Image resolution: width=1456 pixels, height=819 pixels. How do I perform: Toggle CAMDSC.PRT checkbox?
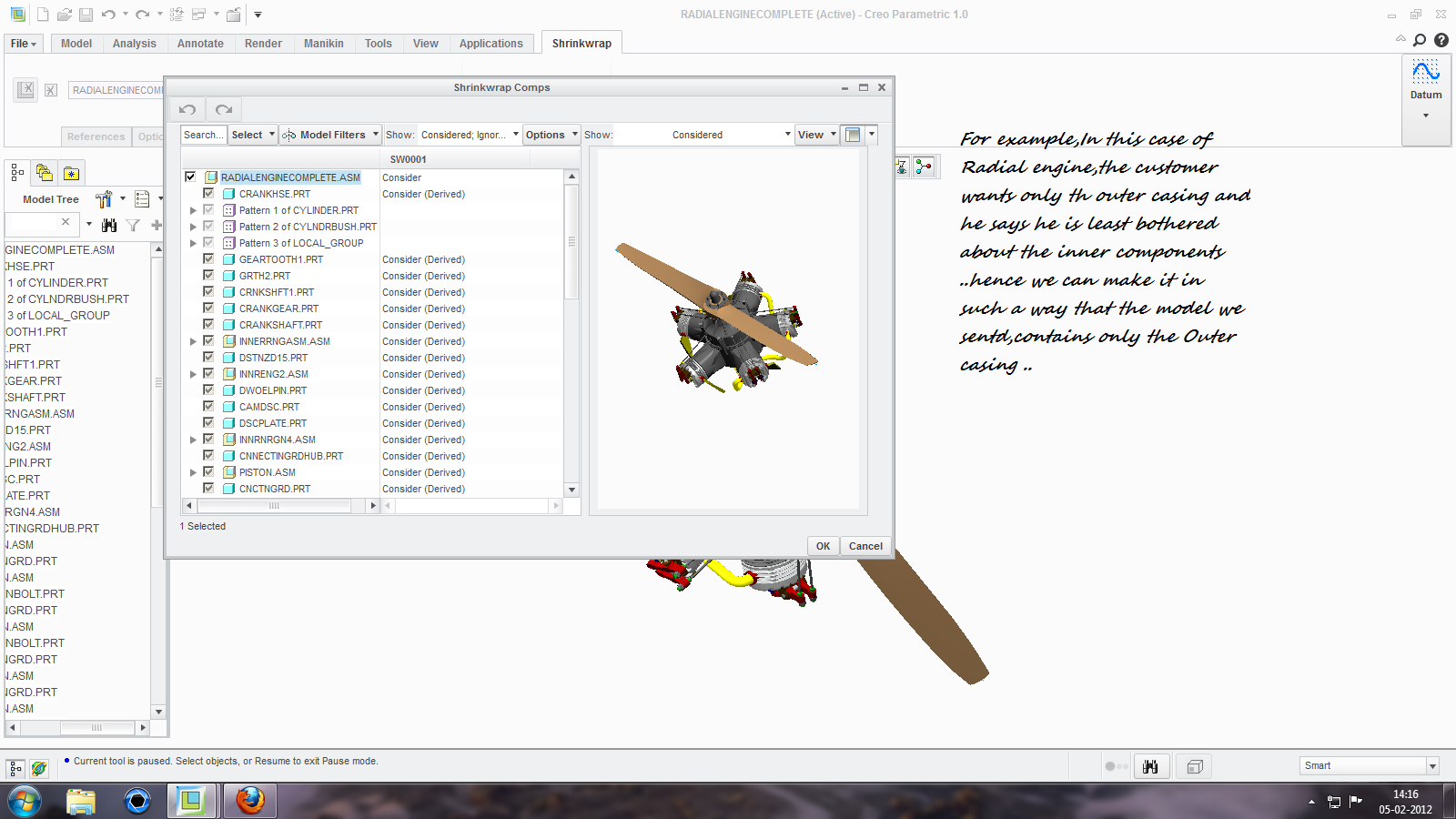click(208, 407)
